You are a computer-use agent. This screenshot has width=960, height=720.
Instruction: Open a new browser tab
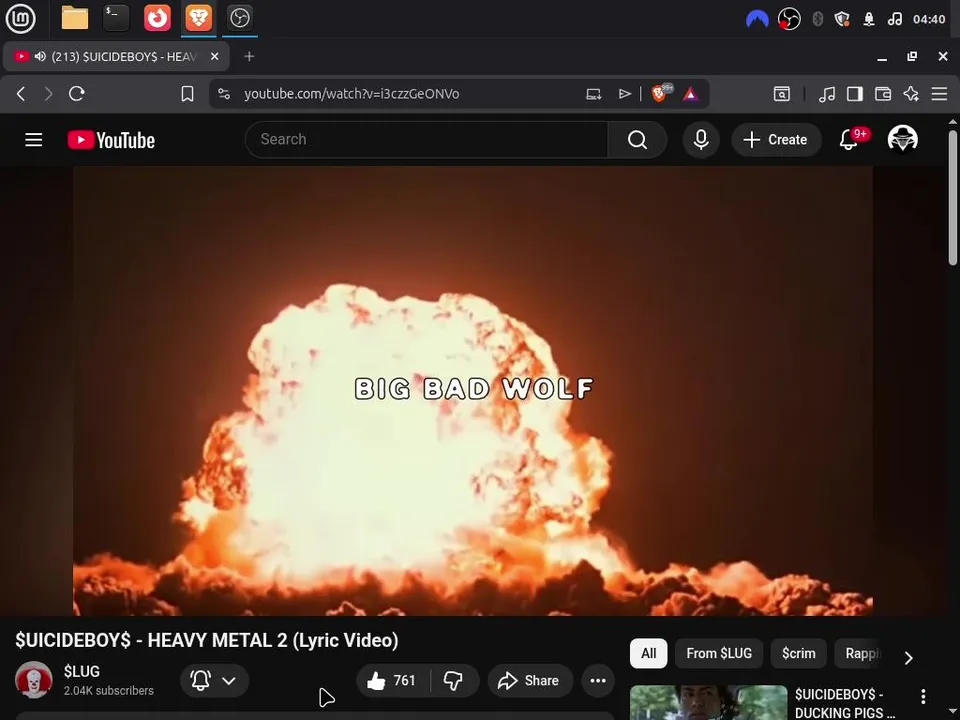249,56
